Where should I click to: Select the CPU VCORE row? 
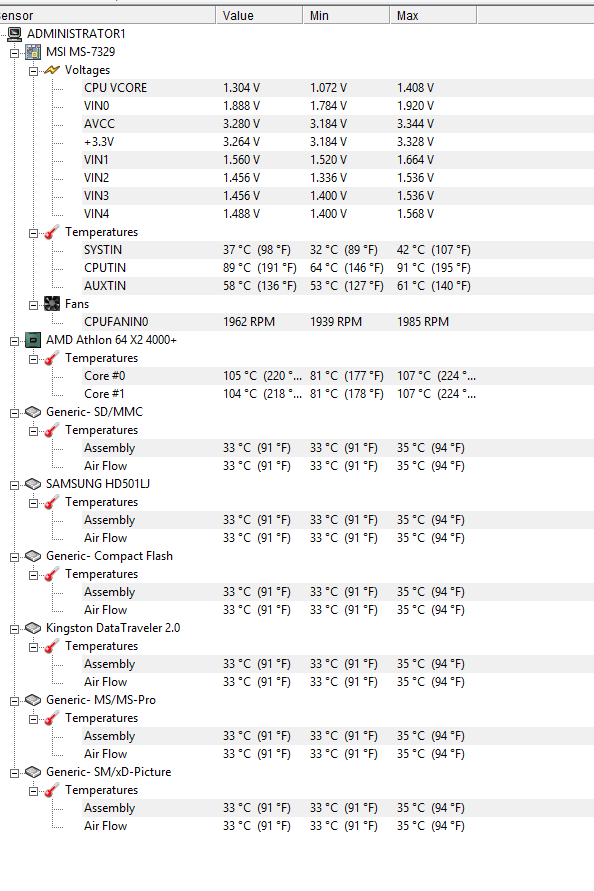[x=338, y=88]
